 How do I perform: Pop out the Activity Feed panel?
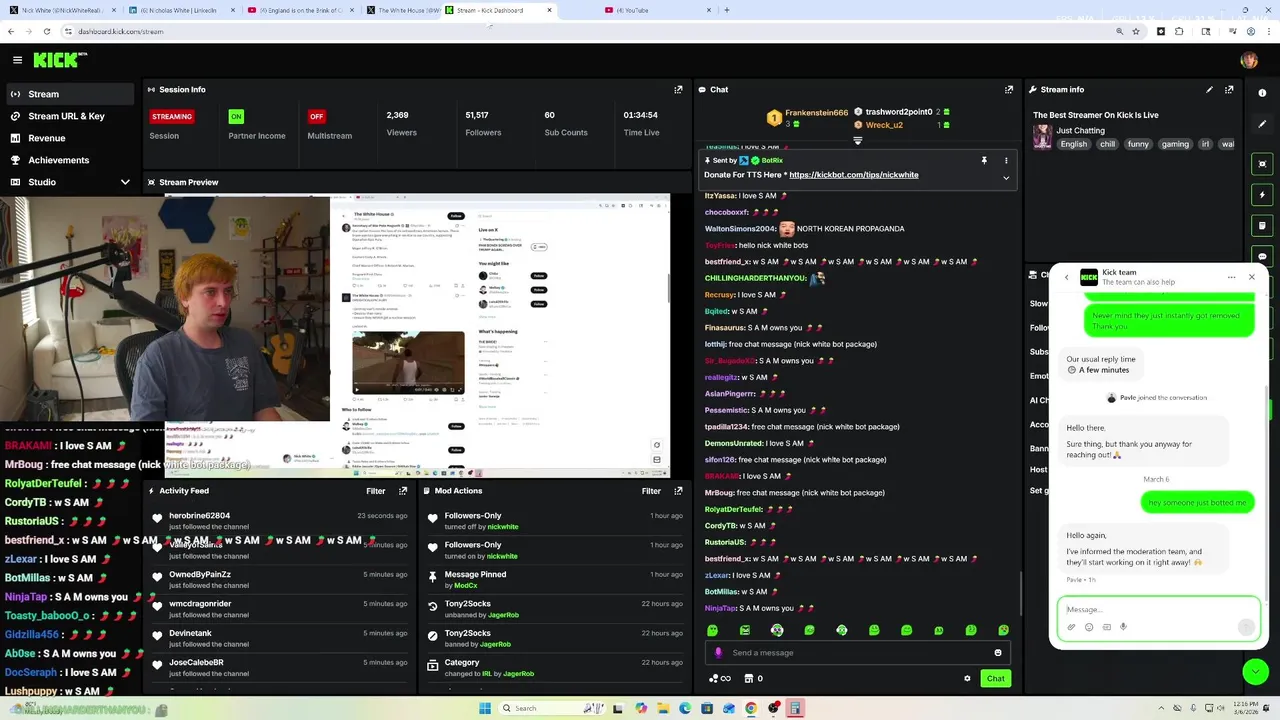coord(403,491)
